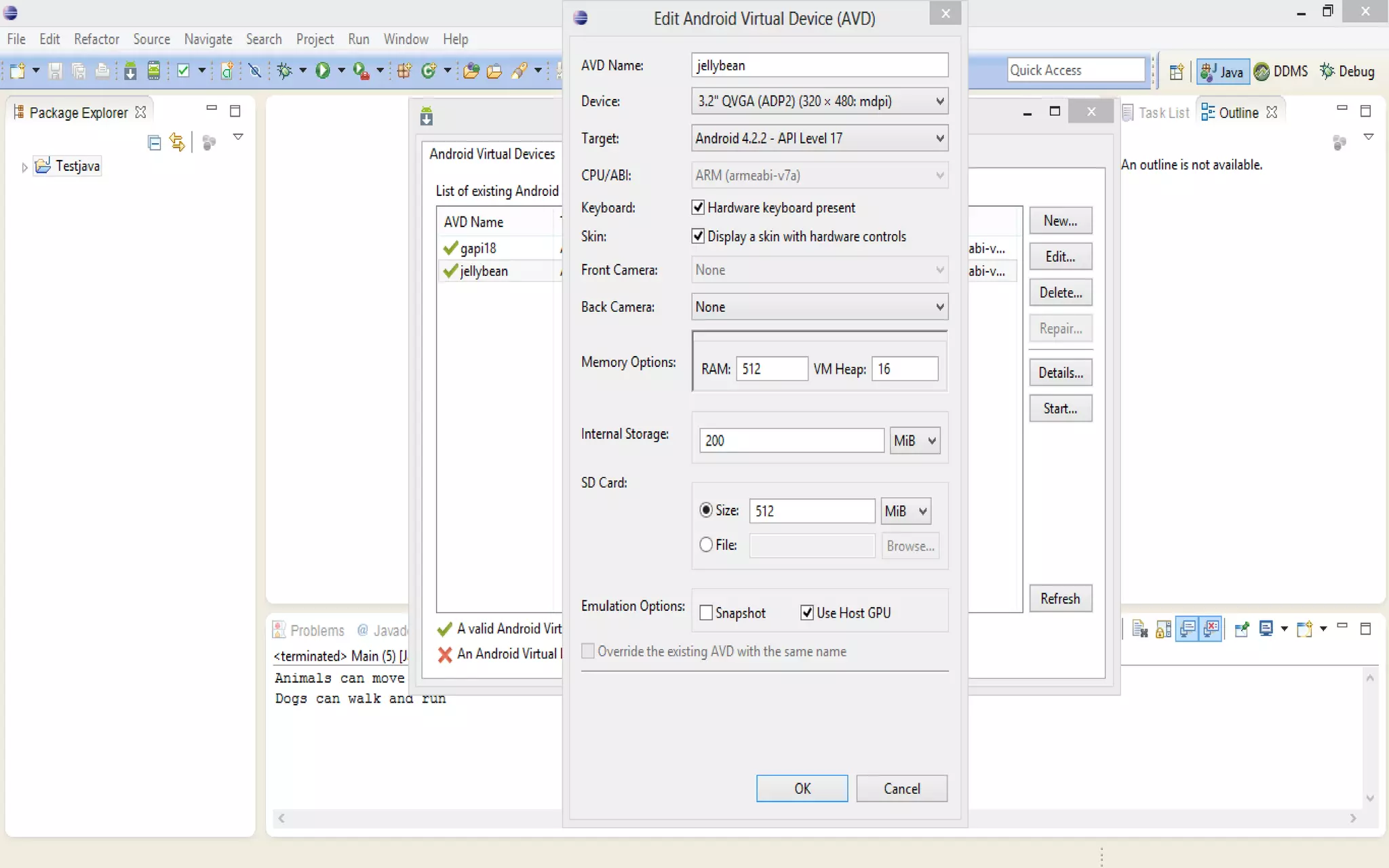The height and width of the screenshot is (868, 1389).
Task: Click the green Run icon
Action: tap(323, 71)
